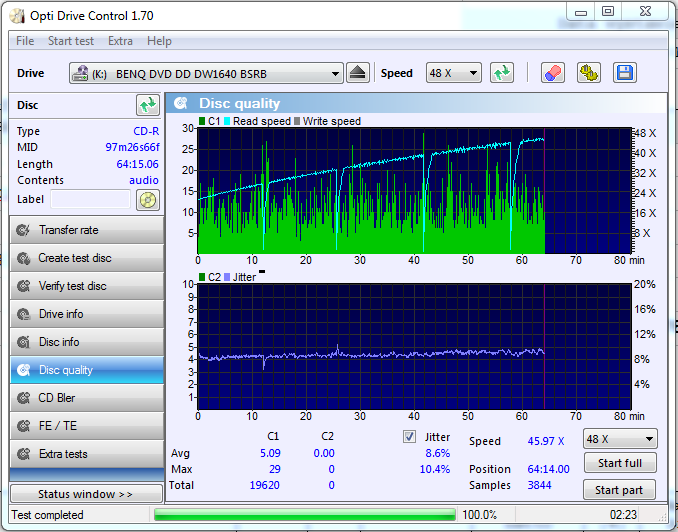This screenshot has height=532, width=678.
Task: Toggle the Jitter checkbox
Action: point(409,437)
